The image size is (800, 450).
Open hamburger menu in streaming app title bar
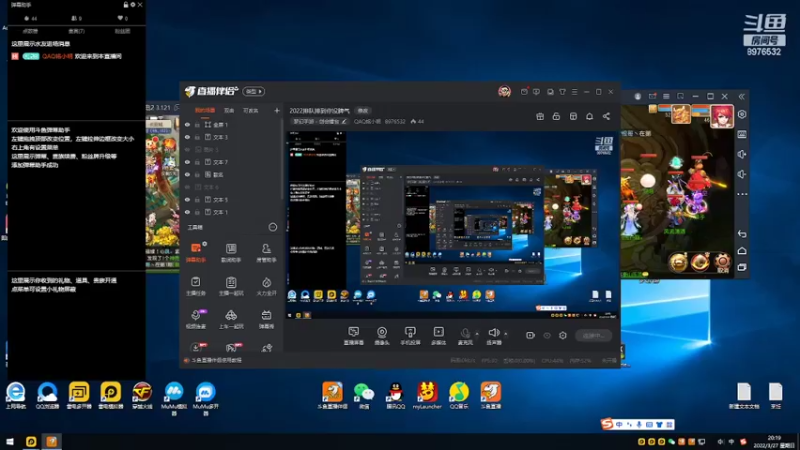(574, 92)
